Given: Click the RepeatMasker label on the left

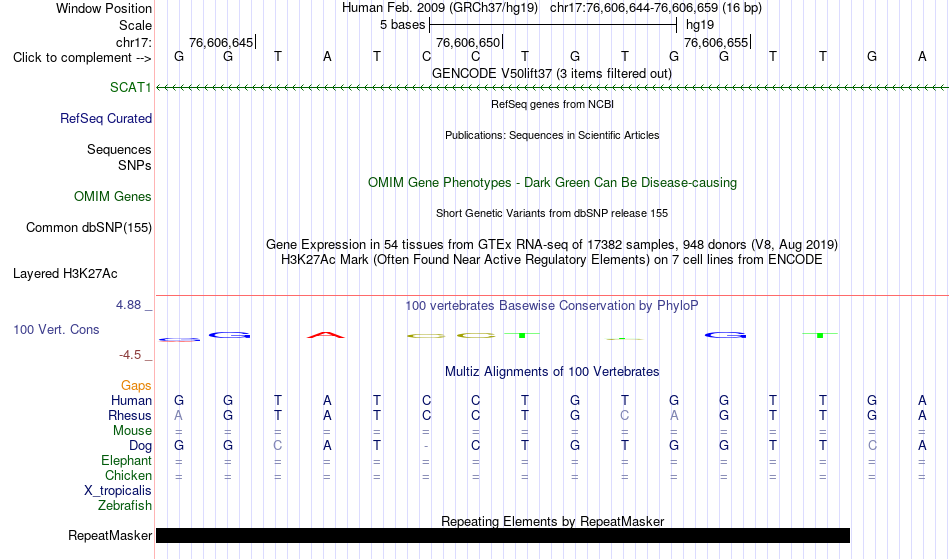Looking at the screenshot, I should 110,535.
